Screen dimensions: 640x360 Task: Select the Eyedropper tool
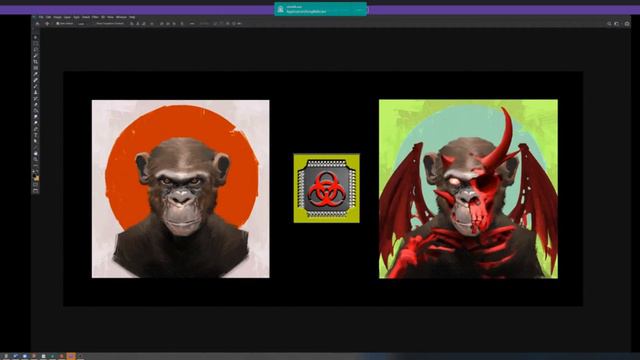[36, 74]
